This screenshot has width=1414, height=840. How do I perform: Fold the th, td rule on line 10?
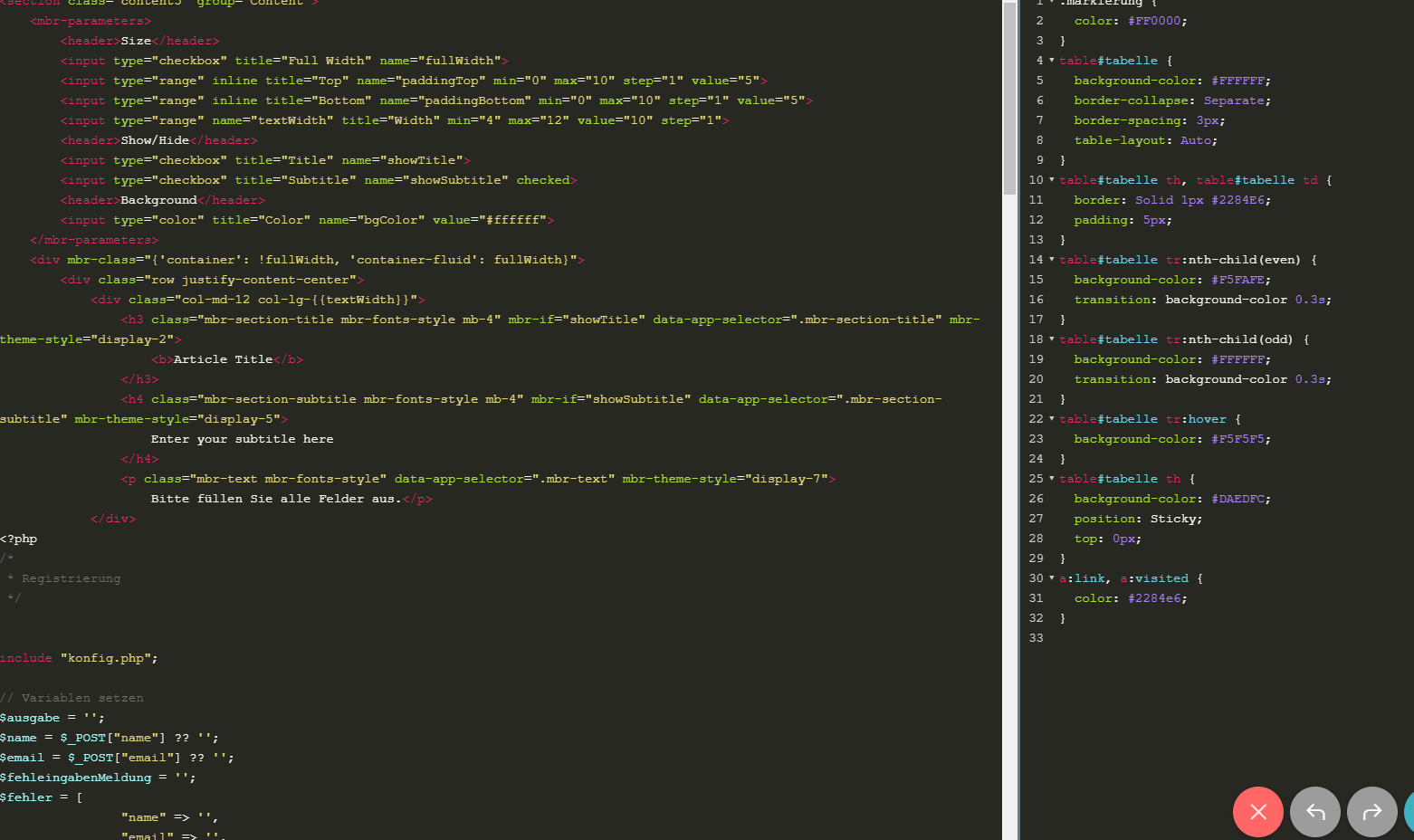1051,180
